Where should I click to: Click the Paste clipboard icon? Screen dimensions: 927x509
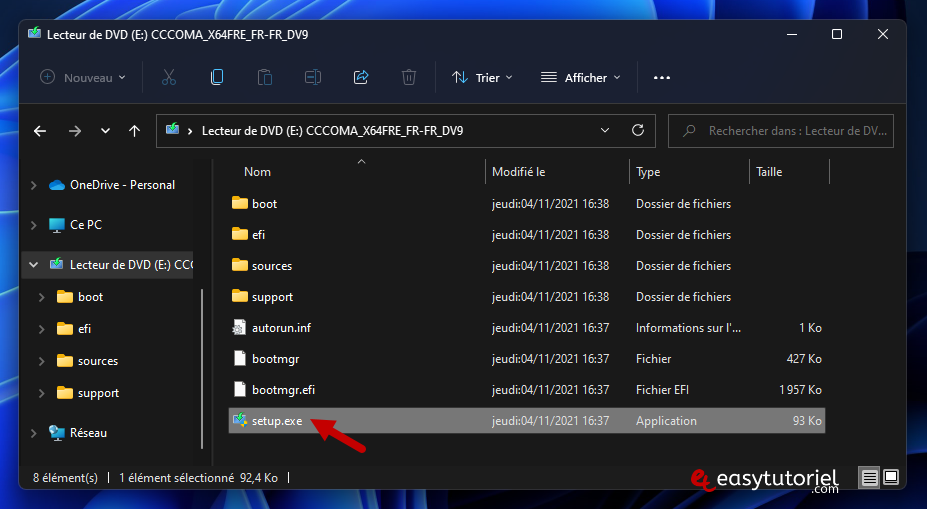coord(265,77)
